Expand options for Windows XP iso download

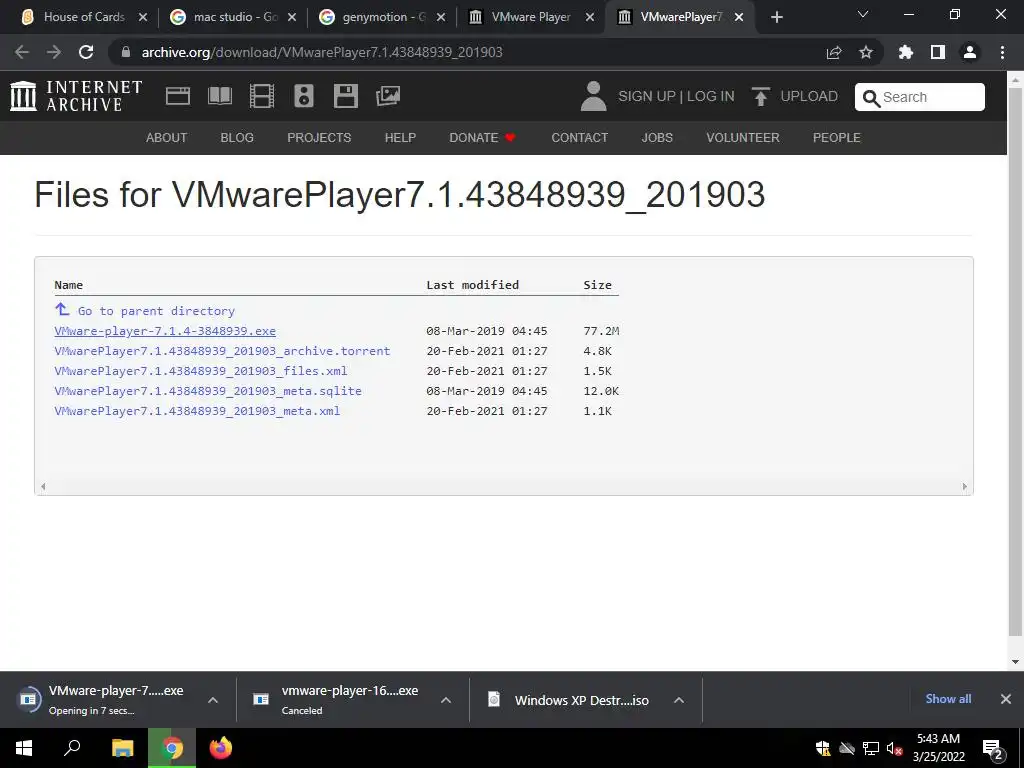point(679,700)
